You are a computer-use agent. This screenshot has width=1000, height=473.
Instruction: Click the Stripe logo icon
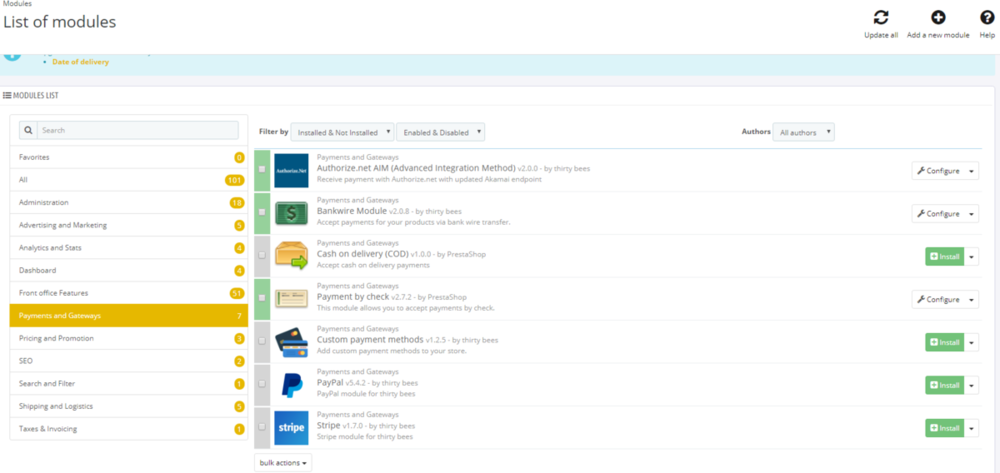tap(291, 428)
